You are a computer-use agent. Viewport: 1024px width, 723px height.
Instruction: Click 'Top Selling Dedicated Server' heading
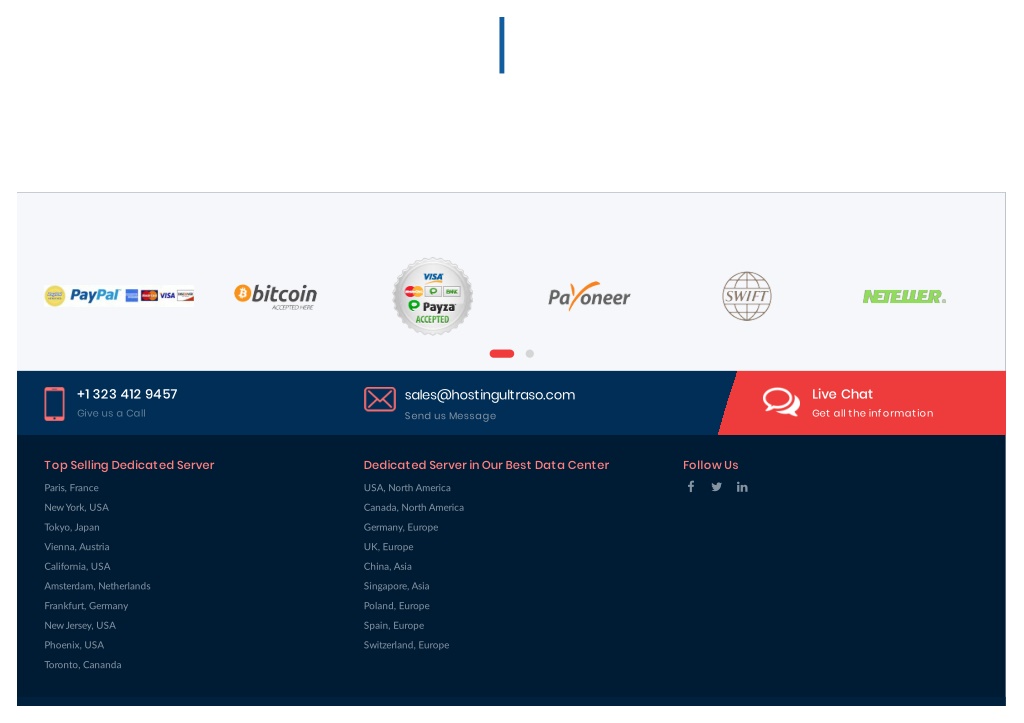[x=129, y=465]
